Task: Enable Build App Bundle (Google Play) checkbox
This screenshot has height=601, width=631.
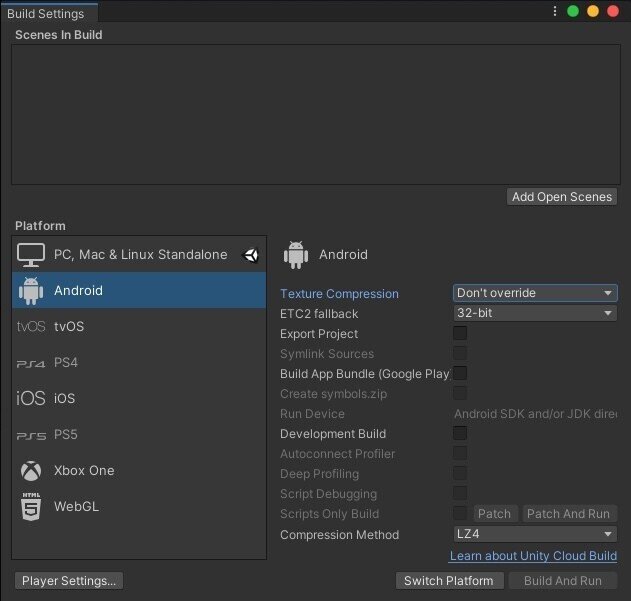Action: [x=460, y=373]
